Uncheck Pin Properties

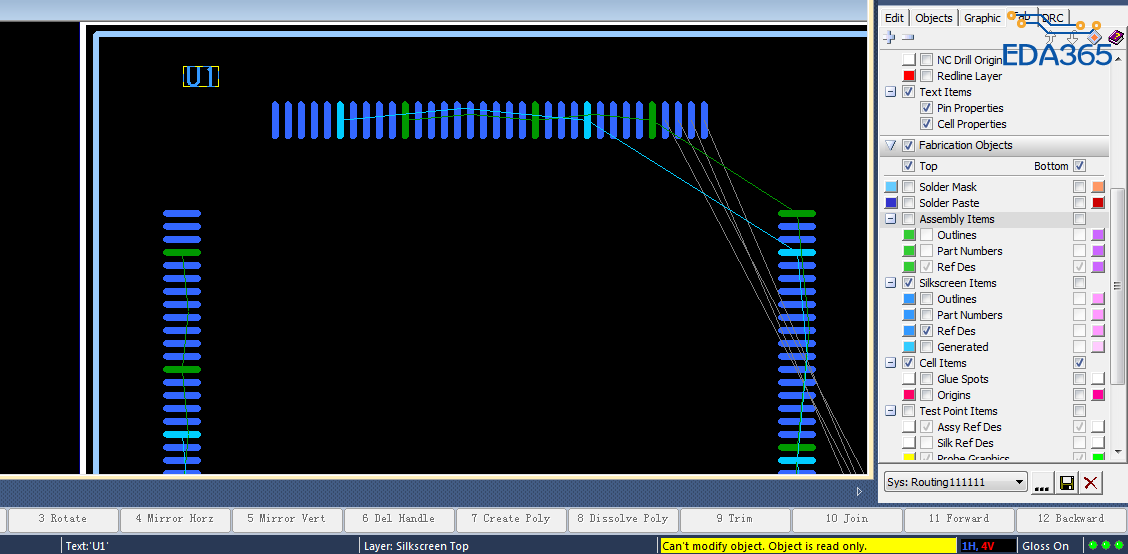tap(927, 108)
